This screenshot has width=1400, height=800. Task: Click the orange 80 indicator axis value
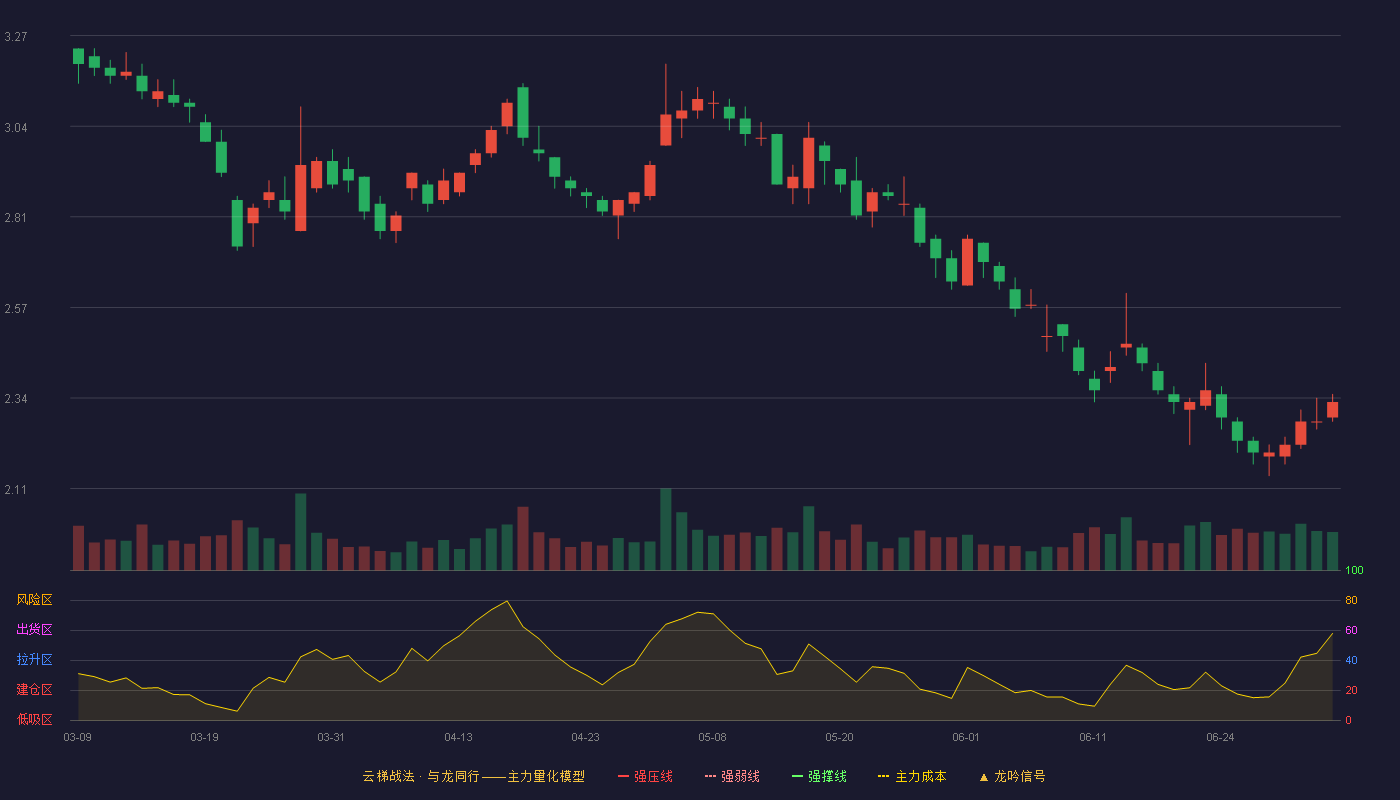[1351, 600]
